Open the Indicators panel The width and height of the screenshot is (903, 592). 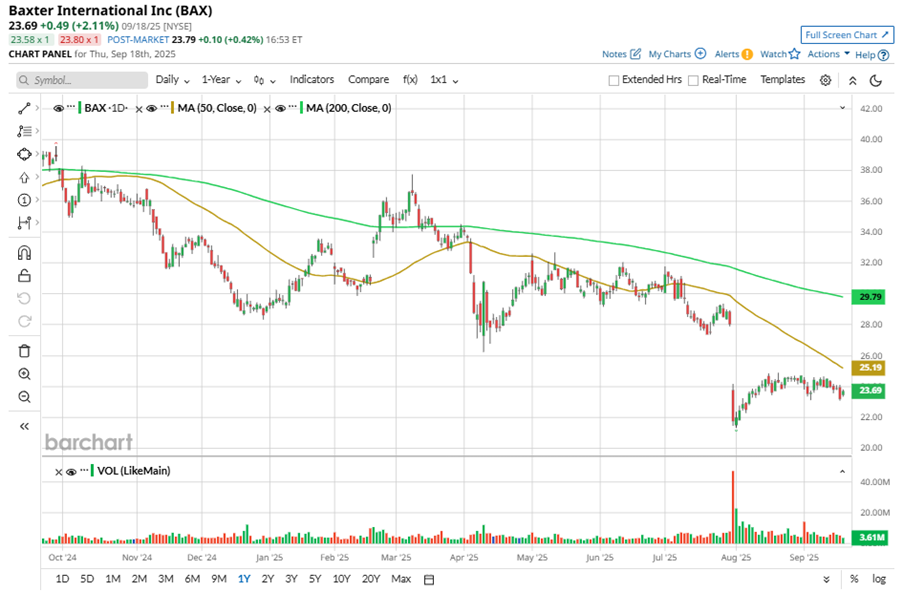pyautogui.click(x=312, y=80)
